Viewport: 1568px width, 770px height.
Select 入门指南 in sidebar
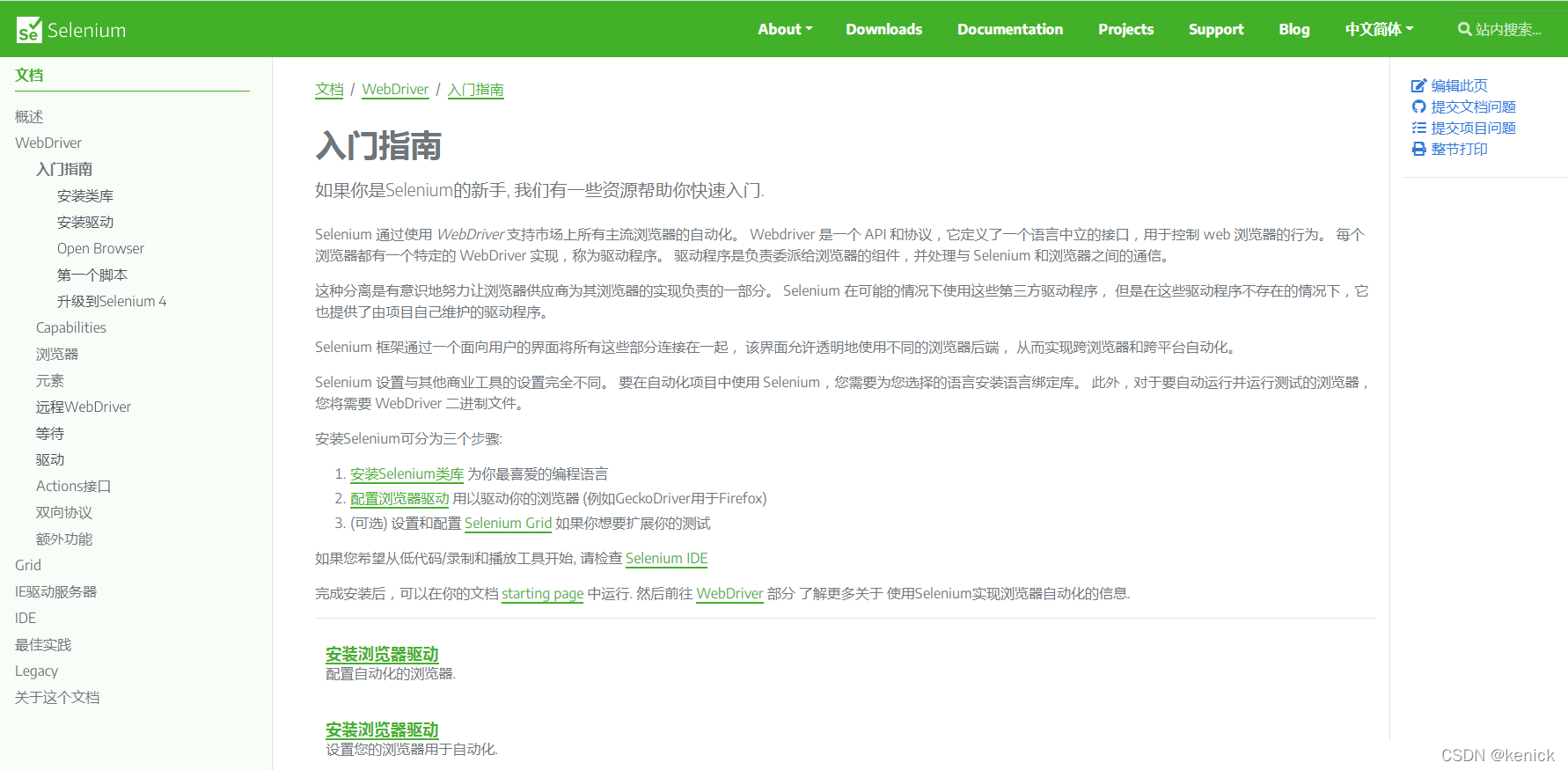click(64, 169)
